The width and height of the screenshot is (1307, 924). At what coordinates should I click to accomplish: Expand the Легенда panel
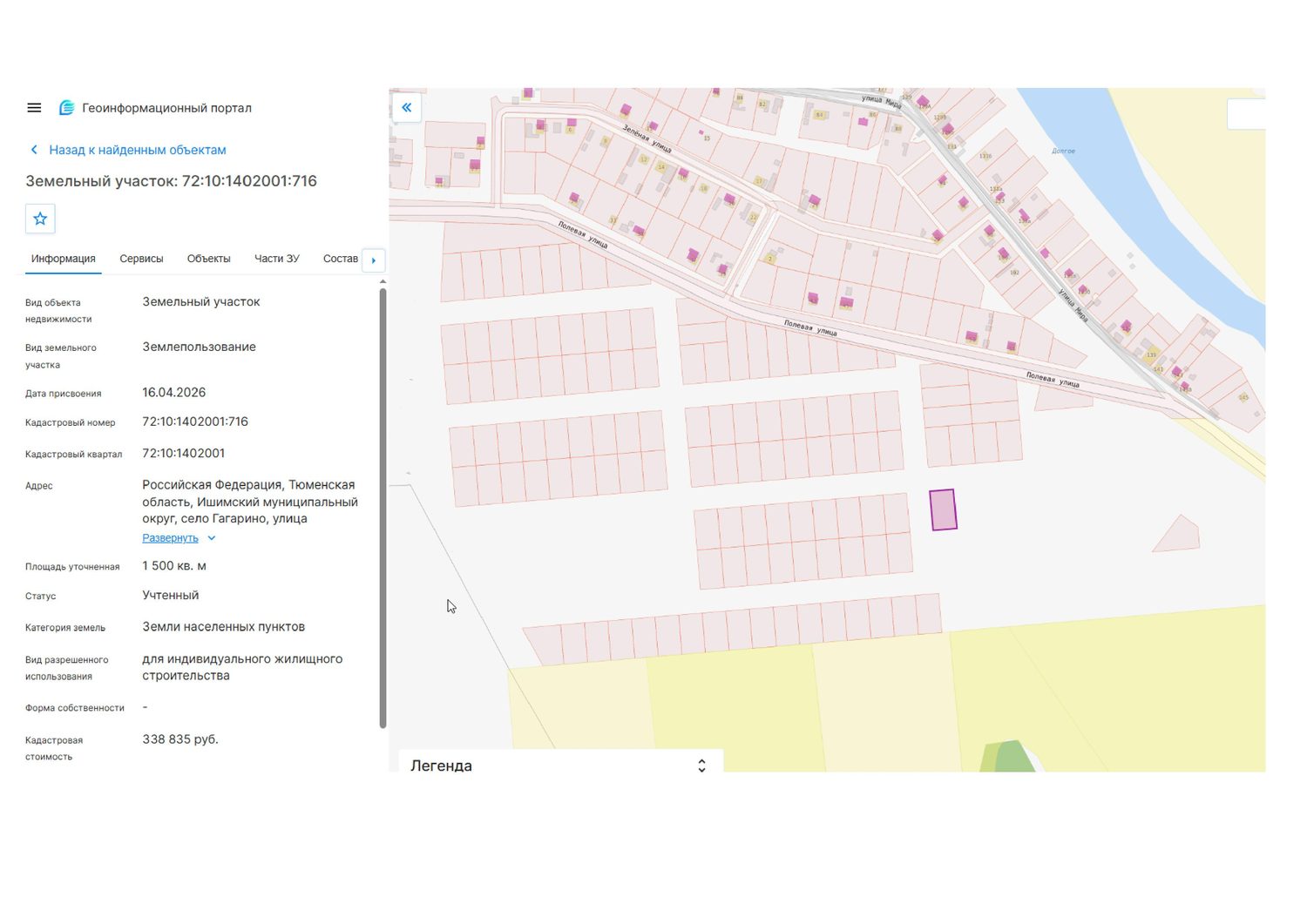[x=701, y=766]
